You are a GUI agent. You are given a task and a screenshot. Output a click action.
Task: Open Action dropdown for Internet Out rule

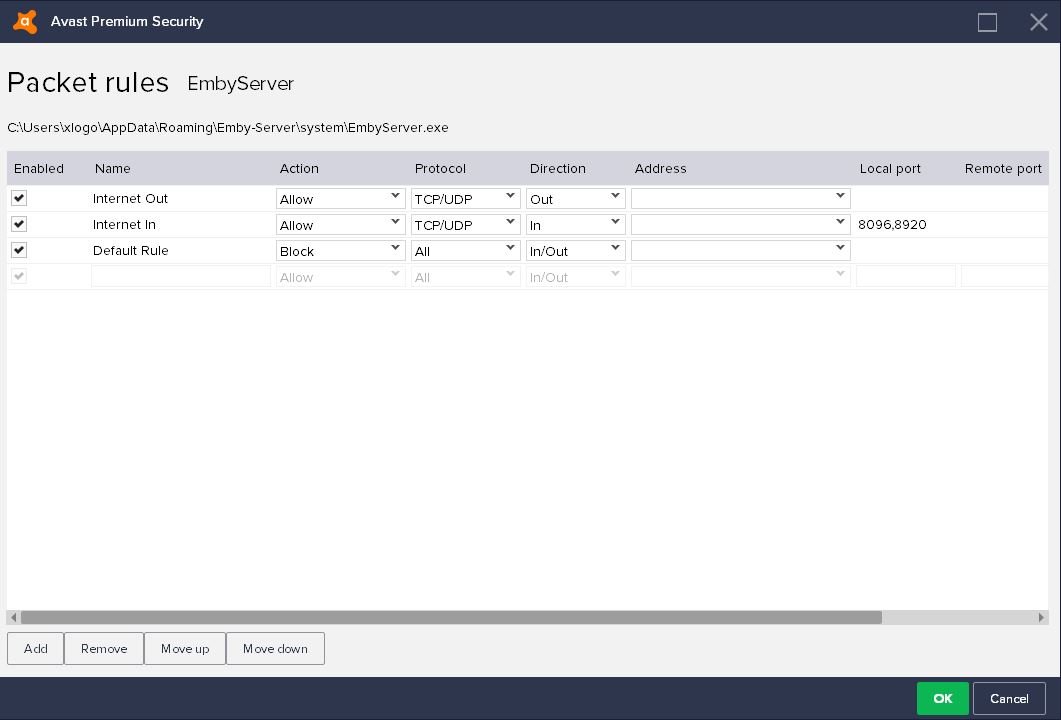340,198
